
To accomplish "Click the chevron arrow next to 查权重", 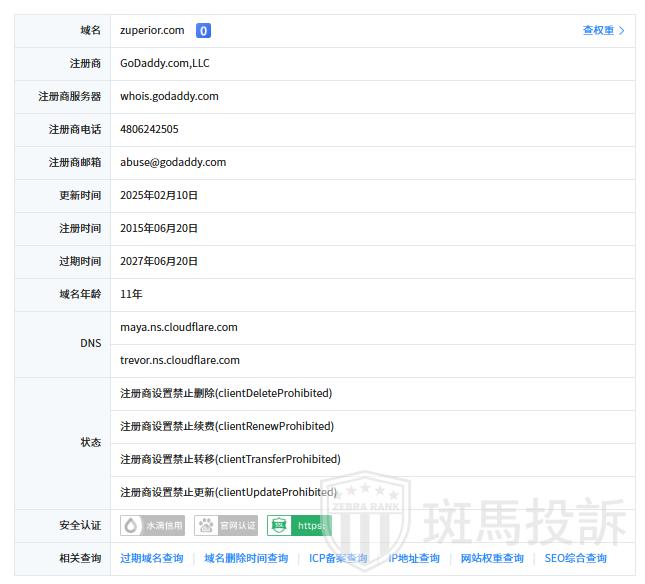I will point(622,31).
